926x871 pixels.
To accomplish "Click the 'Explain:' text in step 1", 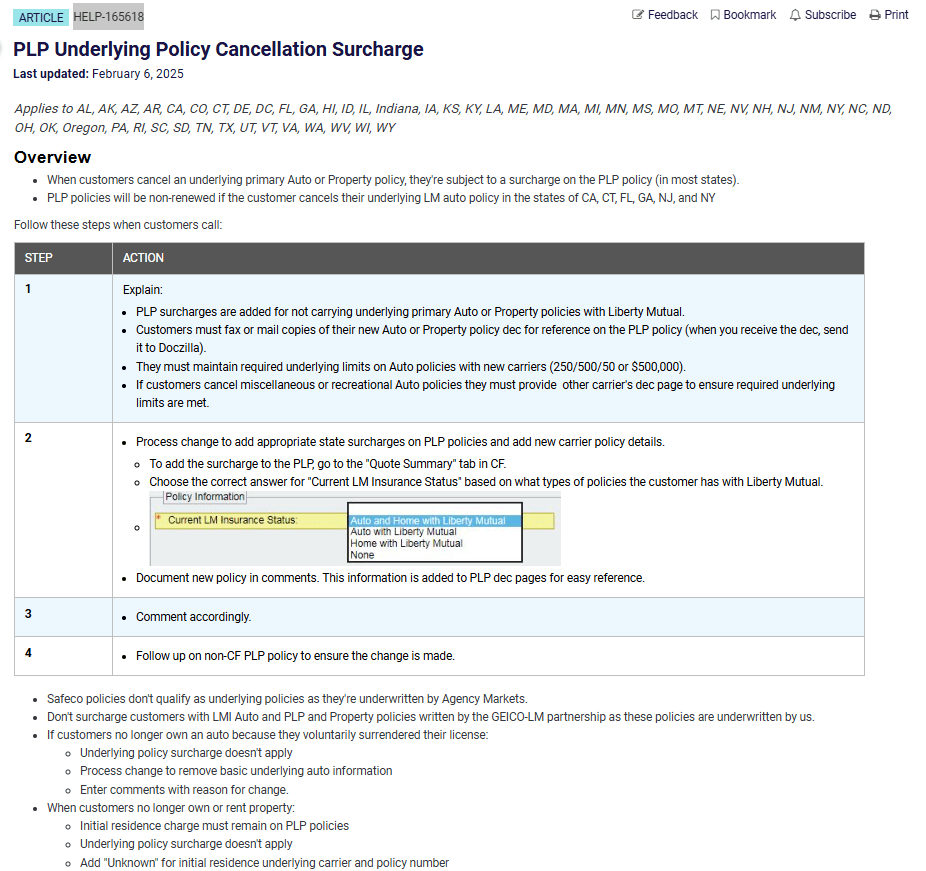I will click(x=143, y=290).
